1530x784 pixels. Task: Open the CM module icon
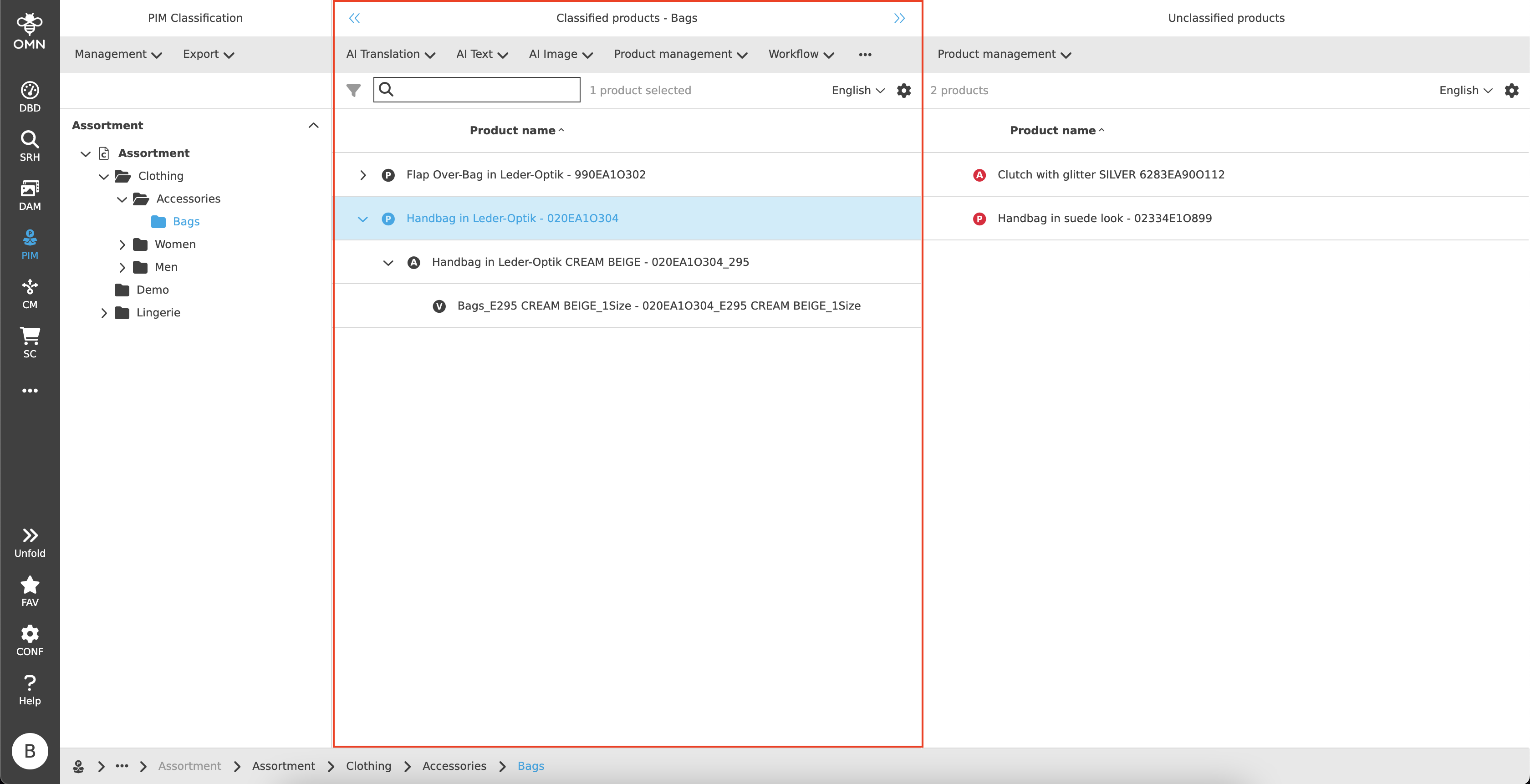point(30,293)
